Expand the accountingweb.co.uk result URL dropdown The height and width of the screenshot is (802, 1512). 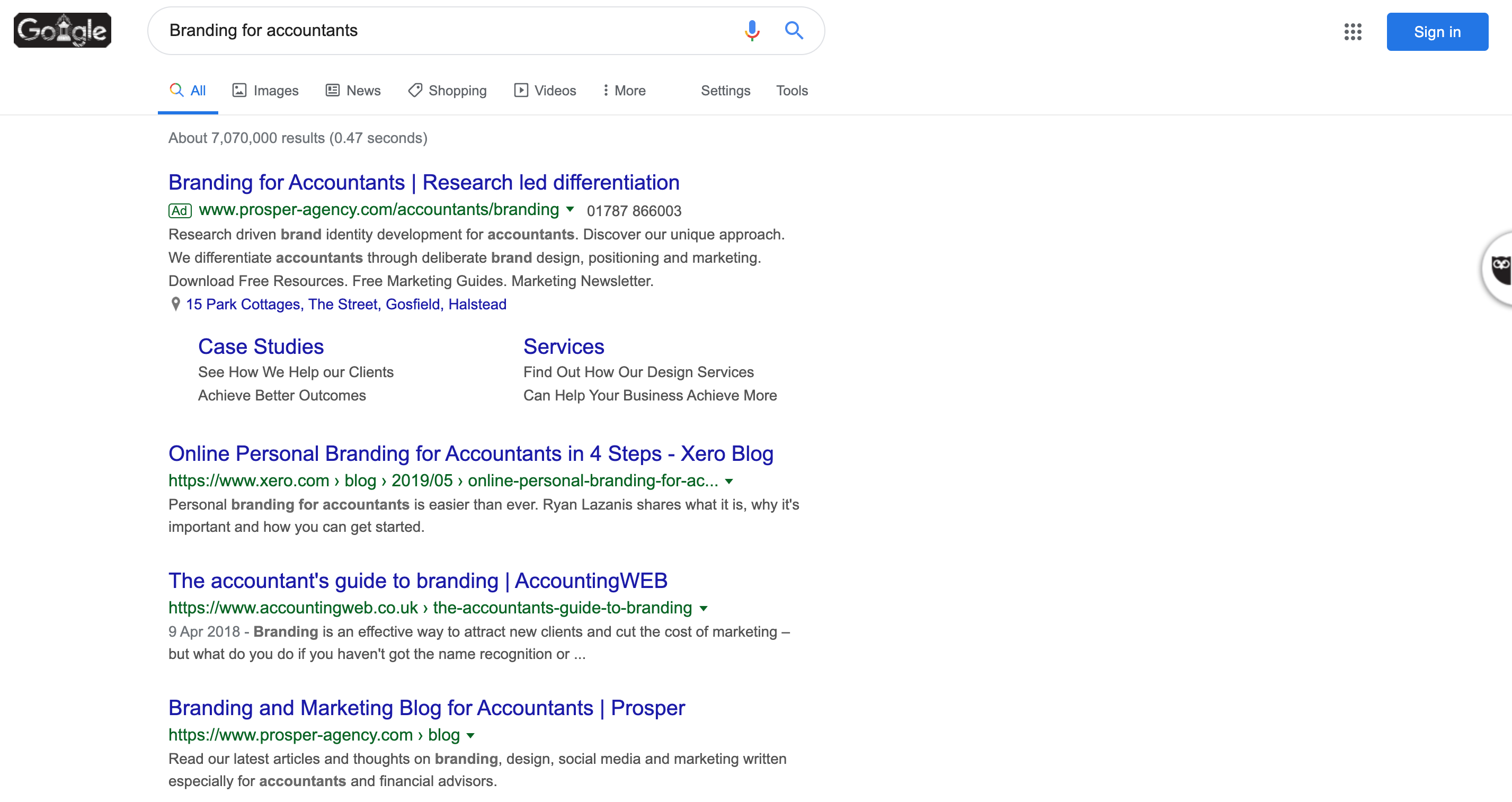coord(703,609)
